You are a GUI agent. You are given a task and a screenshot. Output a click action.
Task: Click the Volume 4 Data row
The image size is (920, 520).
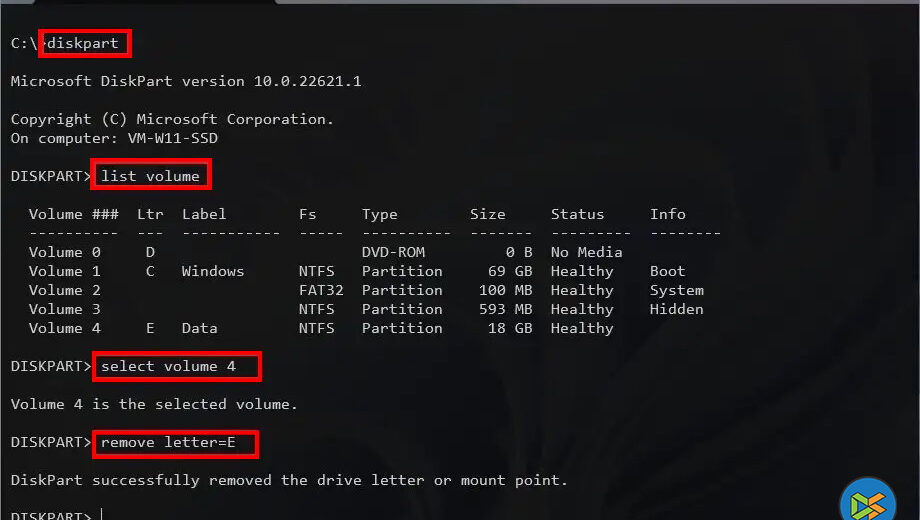[200, 328]
